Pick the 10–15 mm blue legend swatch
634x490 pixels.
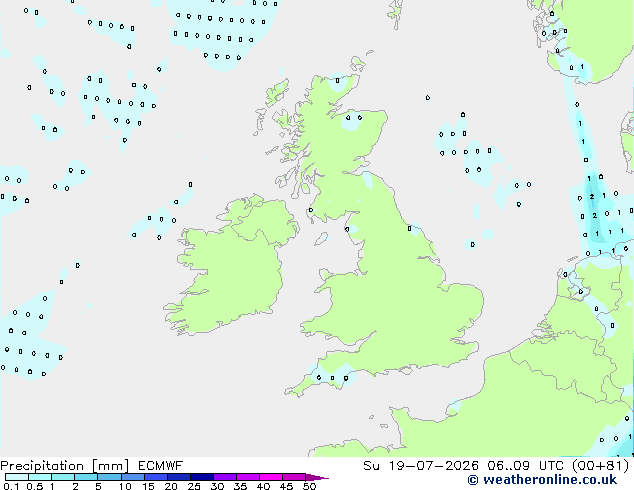[132, 477]
